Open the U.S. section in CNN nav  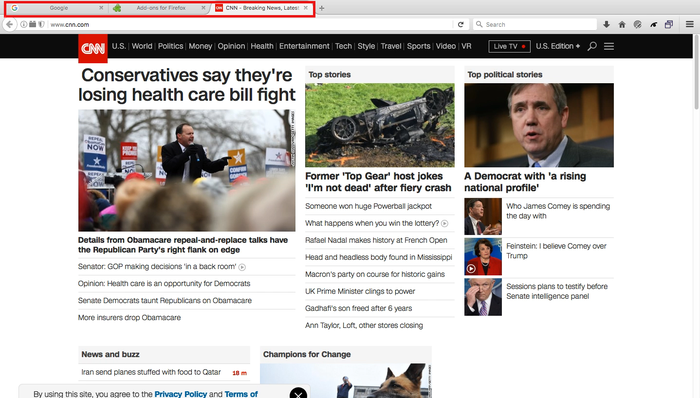(x=119, y=46)
